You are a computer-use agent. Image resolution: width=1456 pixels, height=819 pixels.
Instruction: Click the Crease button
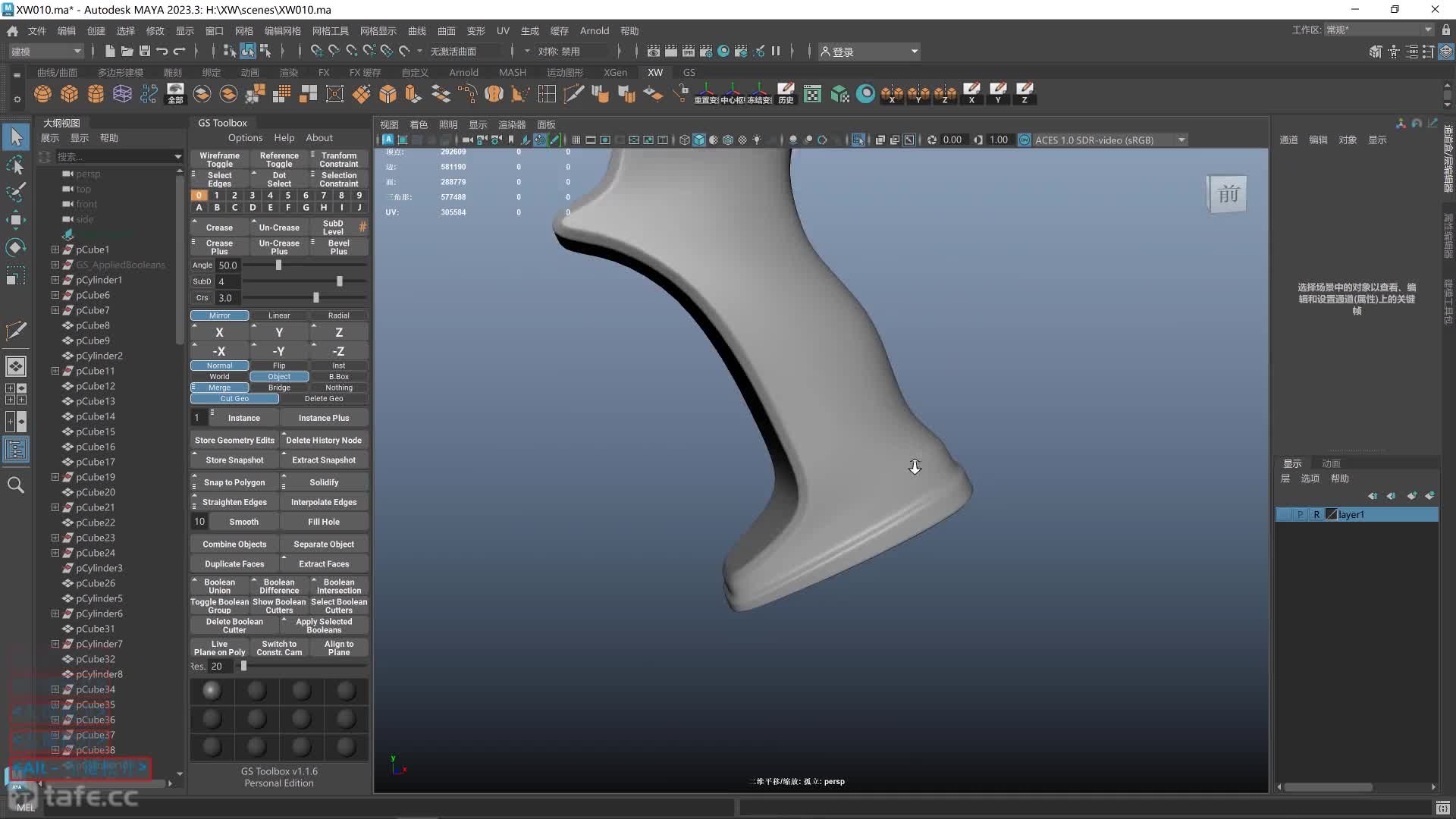pos(219,227)
